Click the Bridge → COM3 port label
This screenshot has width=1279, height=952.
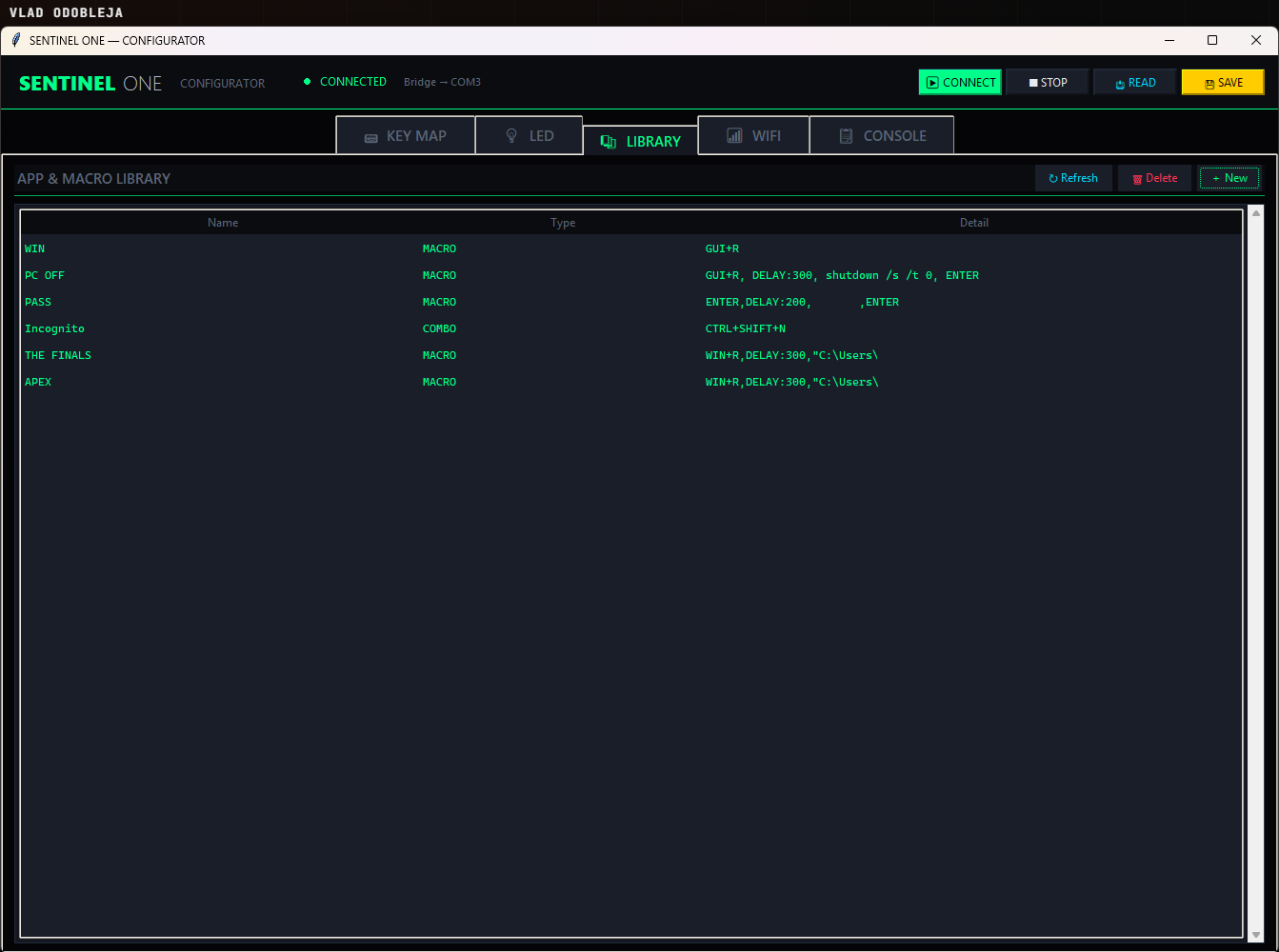coord(442,82)
